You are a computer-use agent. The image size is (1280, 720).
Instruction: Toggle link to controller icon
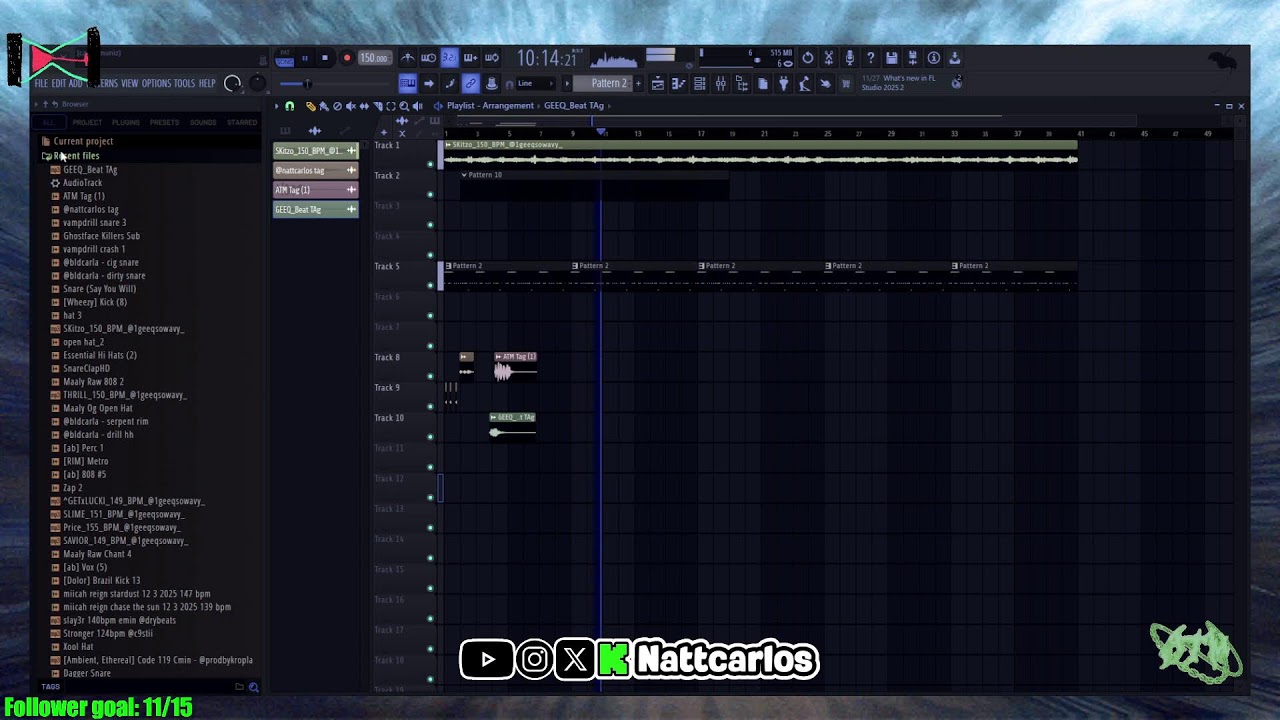[x=470, y=84]
